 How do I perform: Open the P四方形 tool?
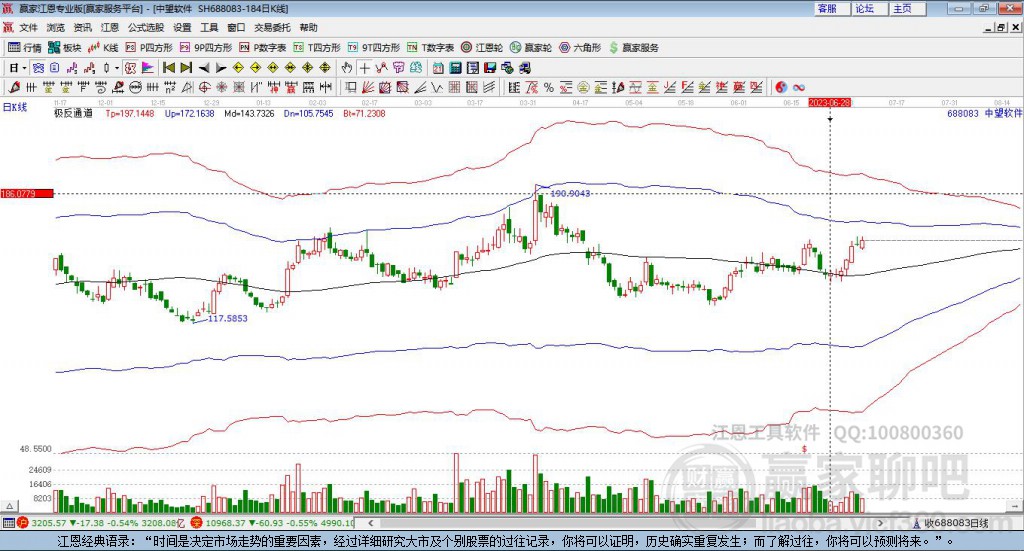click(149, 48)
